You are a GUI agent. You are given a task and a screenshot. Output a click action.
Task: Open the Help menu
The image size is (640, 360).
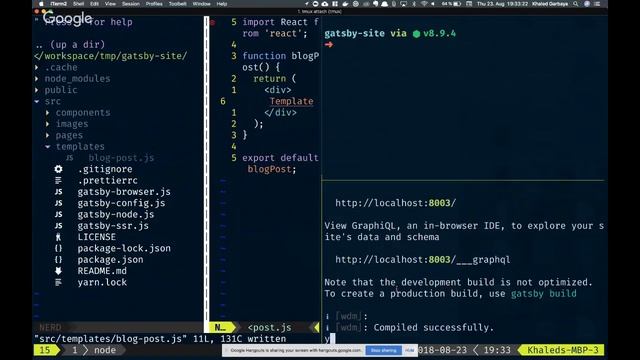222,4
